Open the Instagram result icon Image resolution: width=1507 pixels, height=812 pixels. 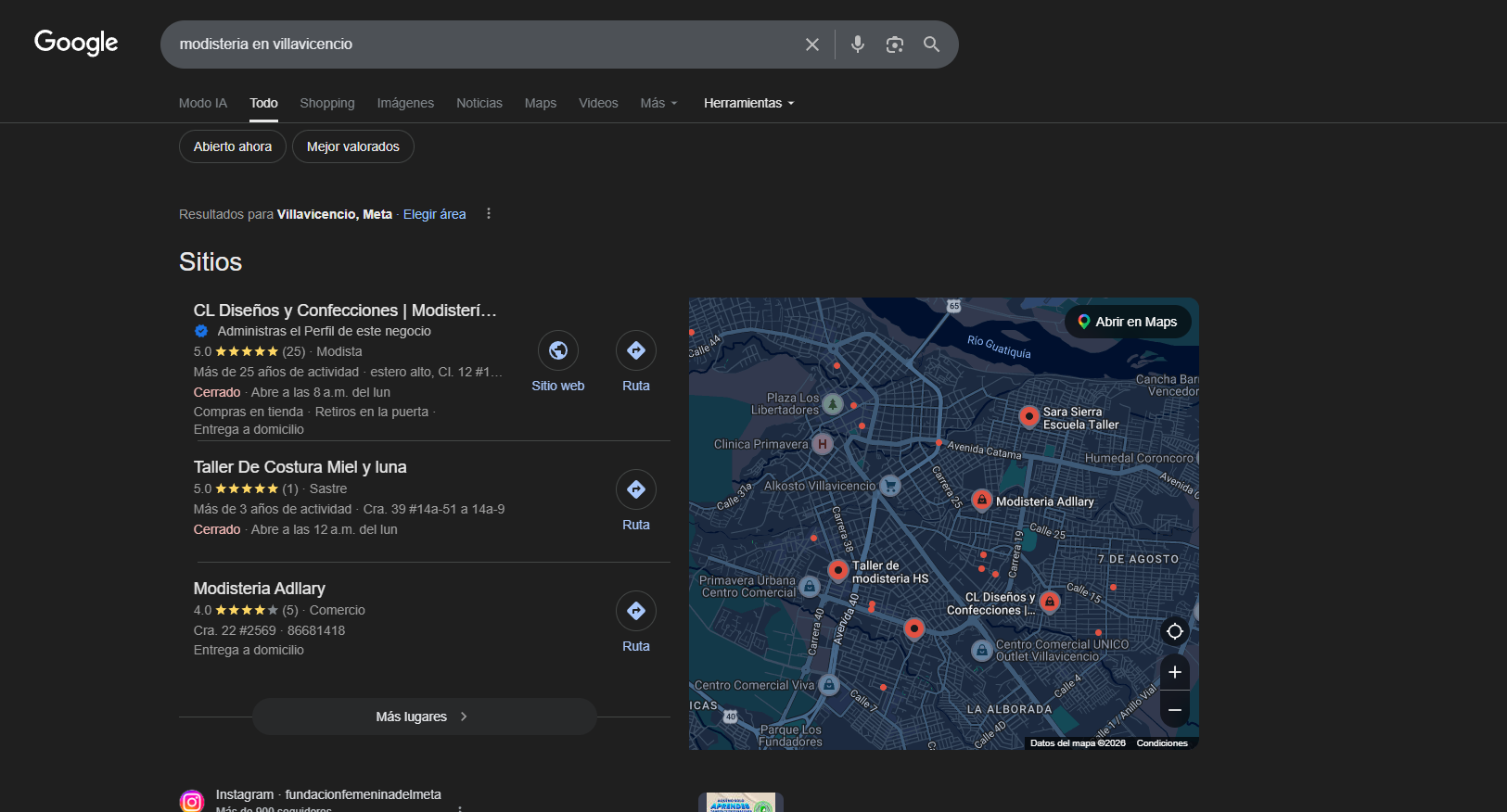pos(192,801)
